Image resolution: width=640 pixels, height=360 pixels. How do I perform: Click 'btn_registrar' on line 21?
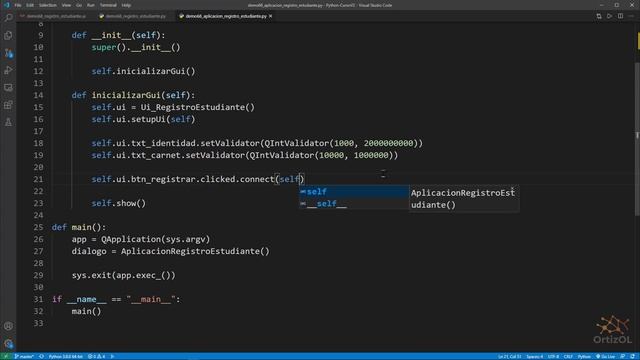pos(163,179)
